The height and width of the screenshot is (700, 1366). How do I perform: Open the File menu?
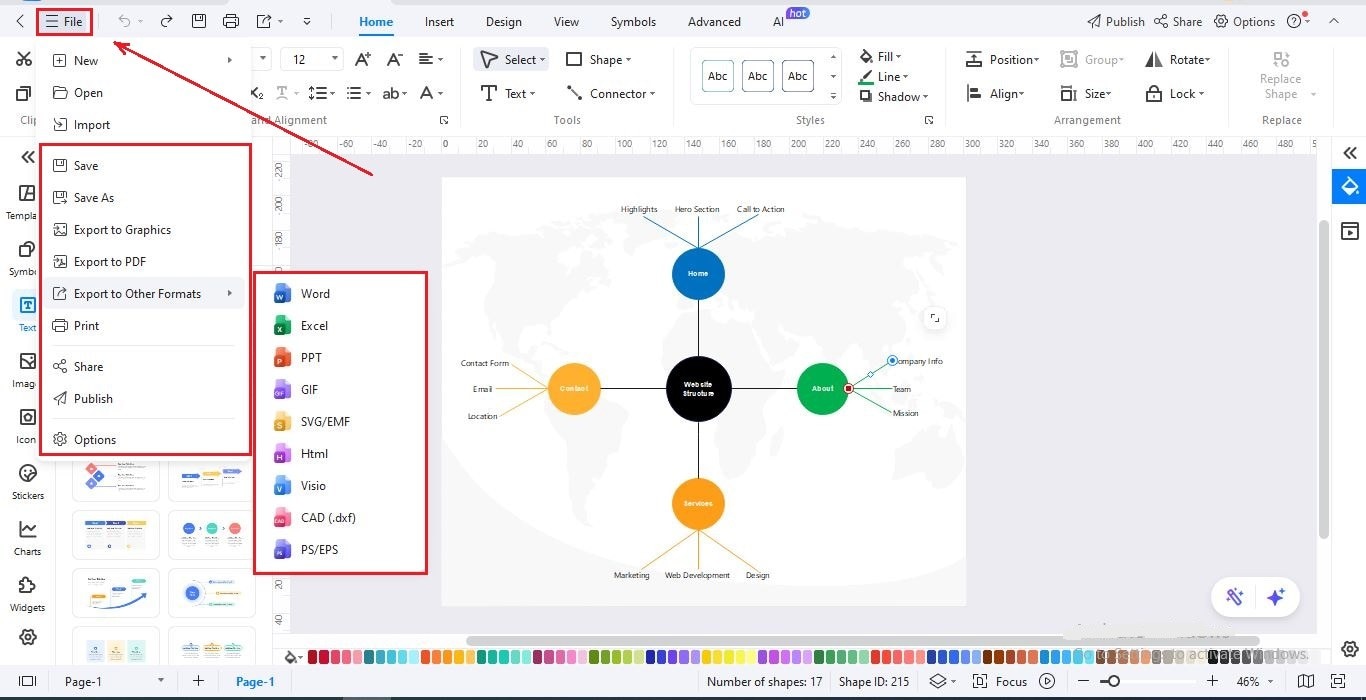64,21
